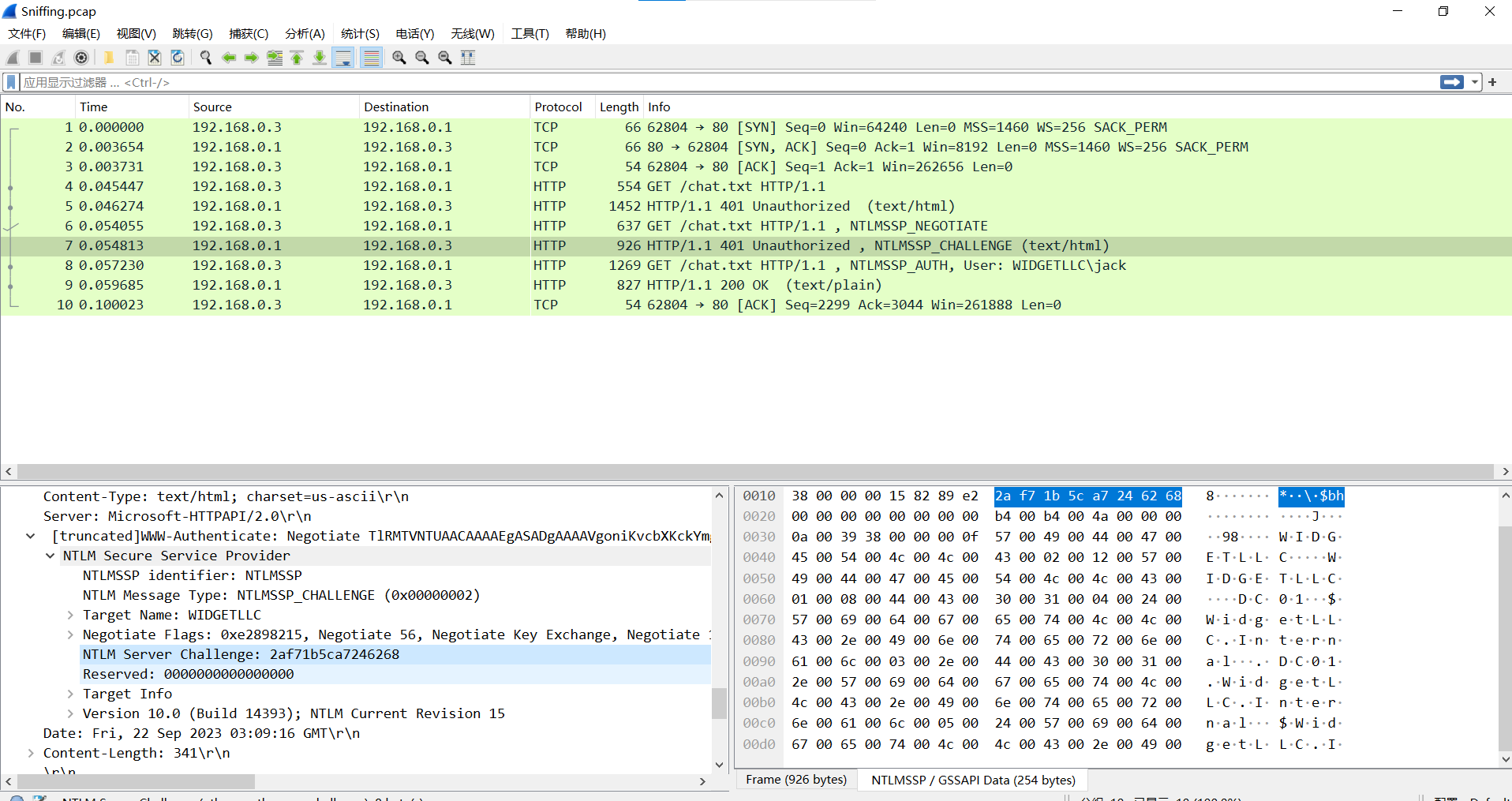The image size is (1512, 801).
Task: Select packet 9 HTTP 200 OK
Action: pyautogui.click(x=756, y=285)
